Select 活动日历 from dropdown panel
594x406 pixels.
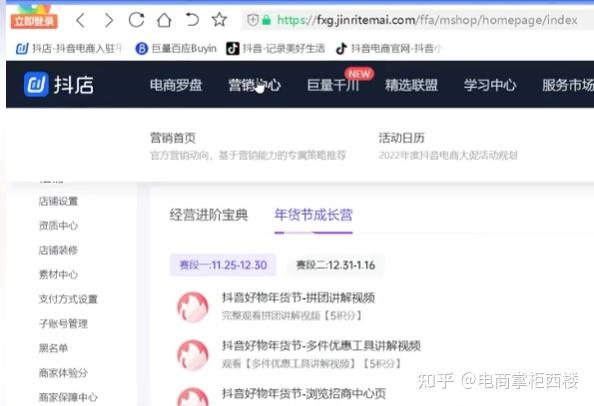pos(402,138)
